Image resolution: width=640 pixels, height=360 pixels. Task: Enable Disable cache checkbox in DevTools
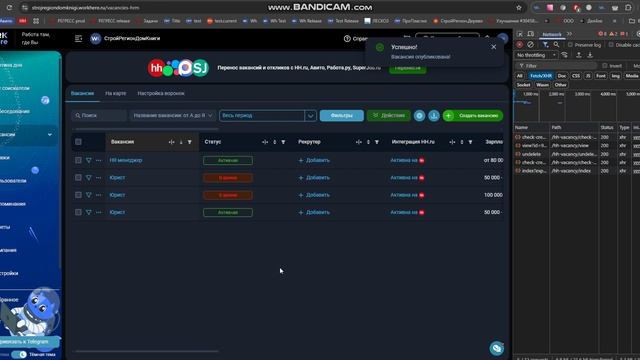611,44
